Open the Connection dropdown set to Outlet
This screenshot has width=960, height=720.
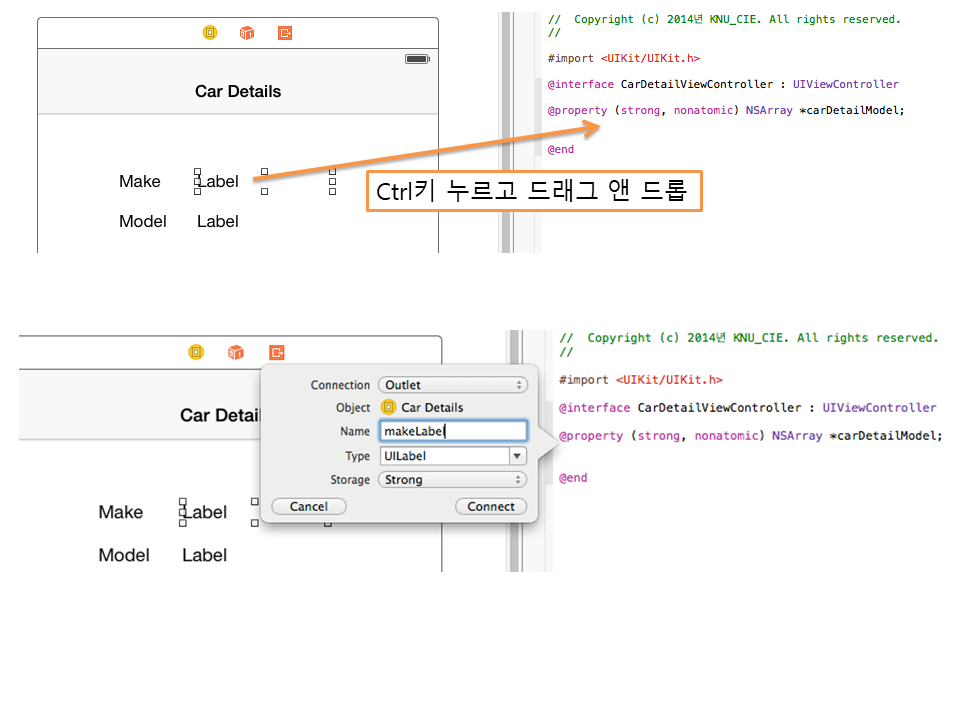(452, 385)
